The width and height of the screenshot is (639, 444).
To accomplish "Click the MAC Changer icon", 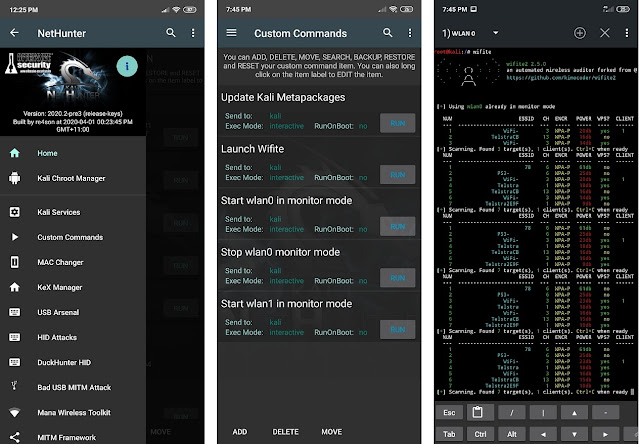I will pyautogui.click(x=15, y=262).
